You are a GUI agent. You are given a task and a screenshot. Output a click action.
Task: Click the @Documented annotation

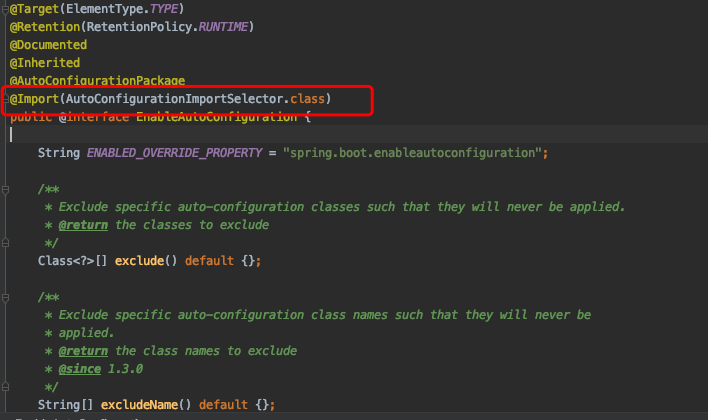48,45
